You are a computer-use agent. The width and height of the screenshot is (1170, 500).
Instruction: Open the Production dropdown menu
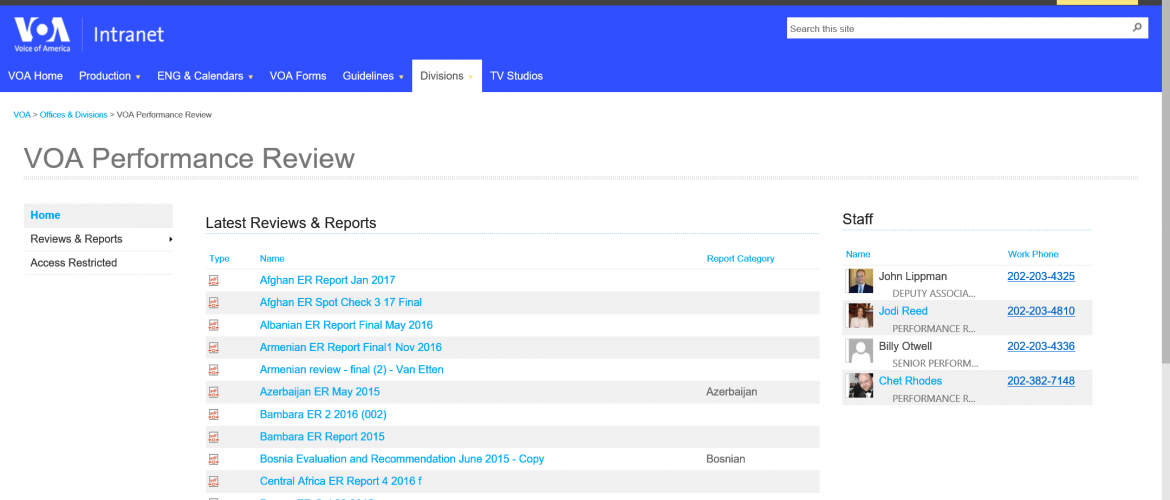click(110, 76)
